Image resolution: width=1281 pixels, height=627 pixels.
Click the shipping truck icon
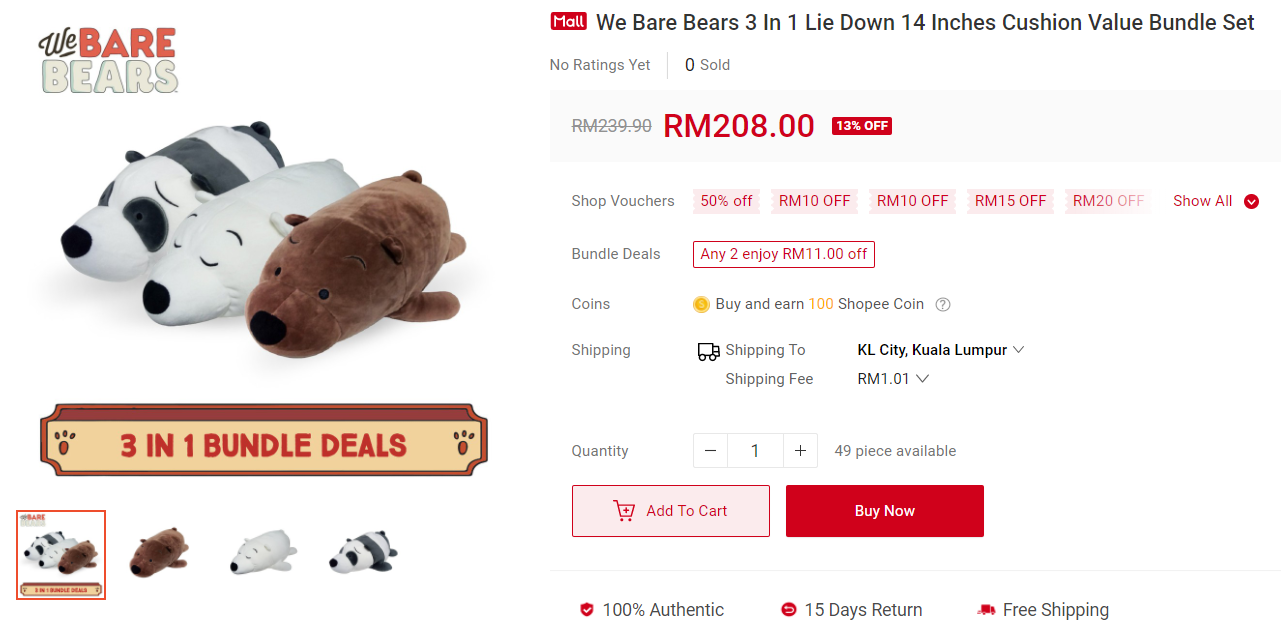tap(708, 351)
